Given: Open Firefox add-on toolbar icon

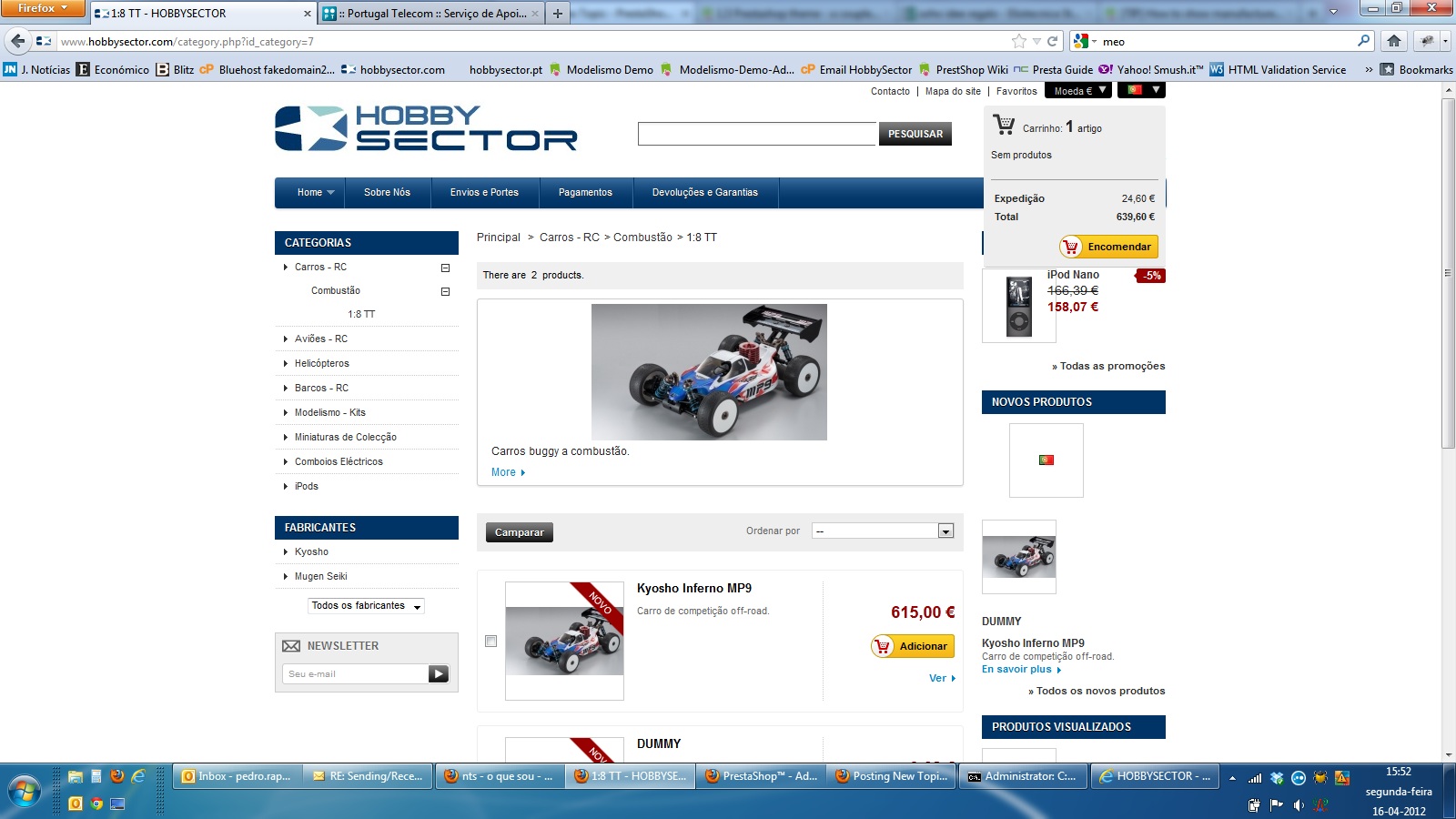Looking at the screenshot, I should tap(1428, 41).
